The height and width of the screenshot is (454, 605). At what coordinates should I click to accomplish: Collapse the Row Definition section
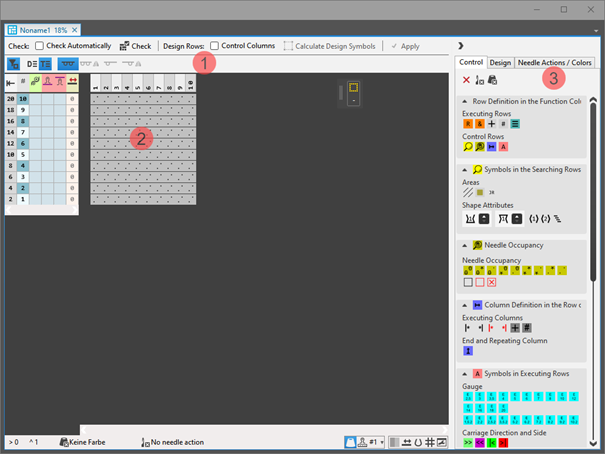[464, 101]
